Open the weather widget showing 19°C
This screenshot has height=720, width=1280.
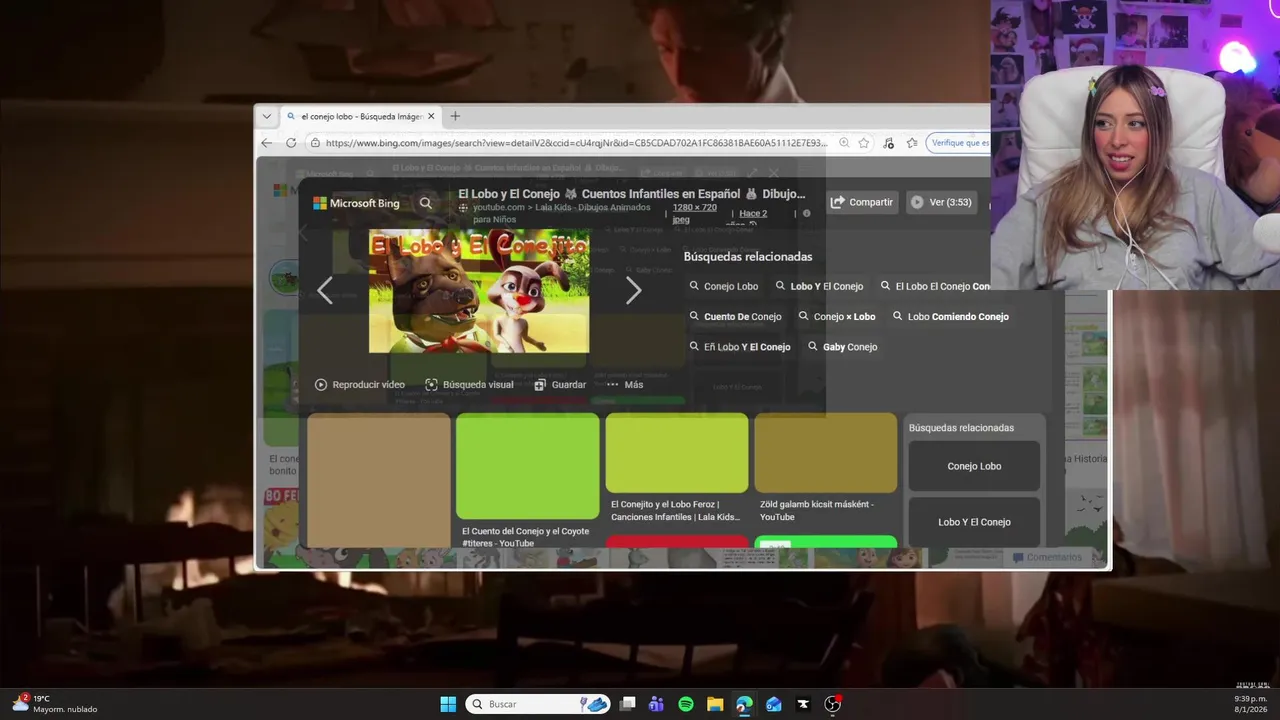pyautogui.click(x=55, y=704)
